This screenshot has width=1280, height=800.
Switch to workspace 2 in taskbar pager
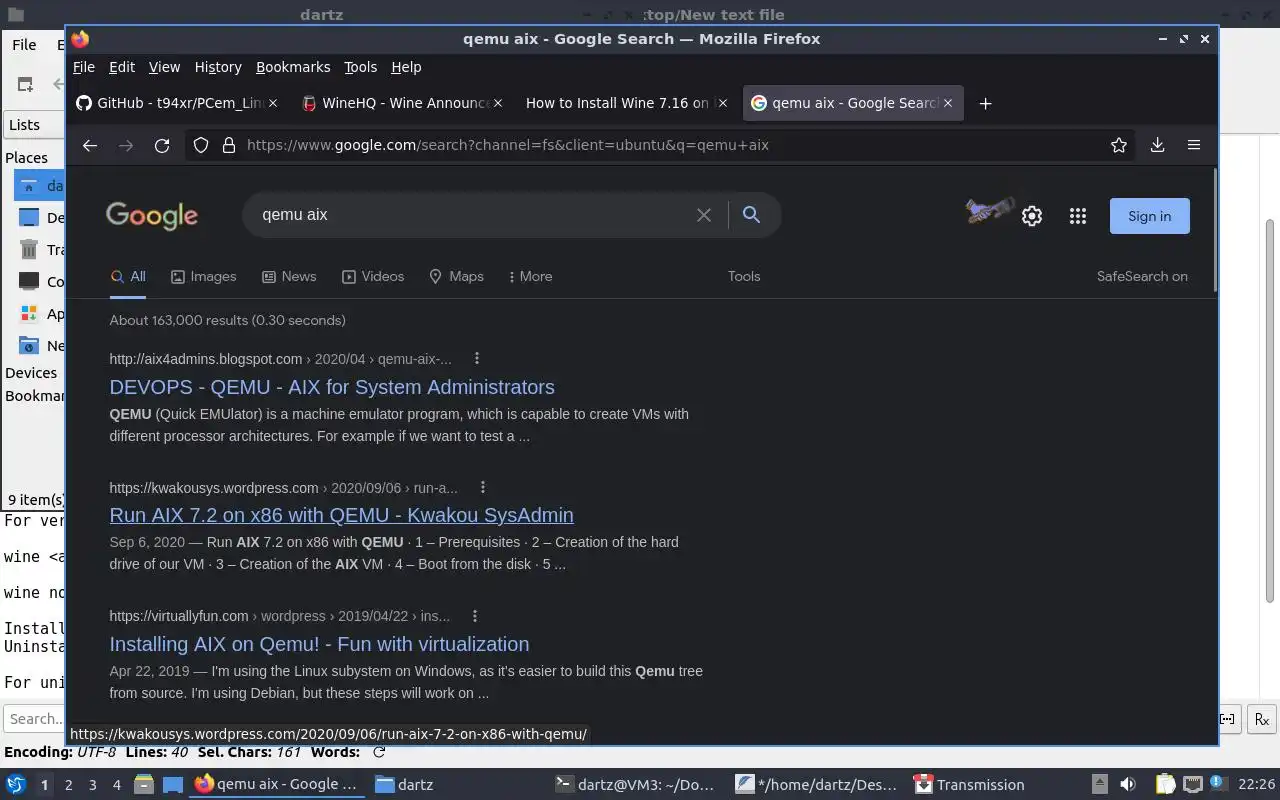69,785
